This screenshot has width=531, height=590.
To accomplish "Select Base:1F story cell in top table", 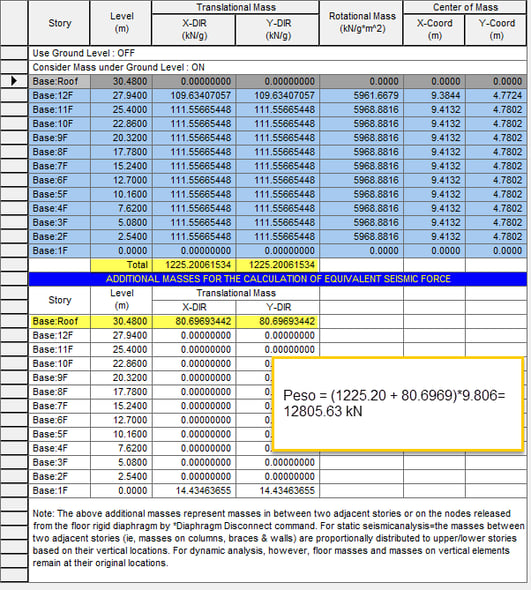I will (x=59, y=251).
